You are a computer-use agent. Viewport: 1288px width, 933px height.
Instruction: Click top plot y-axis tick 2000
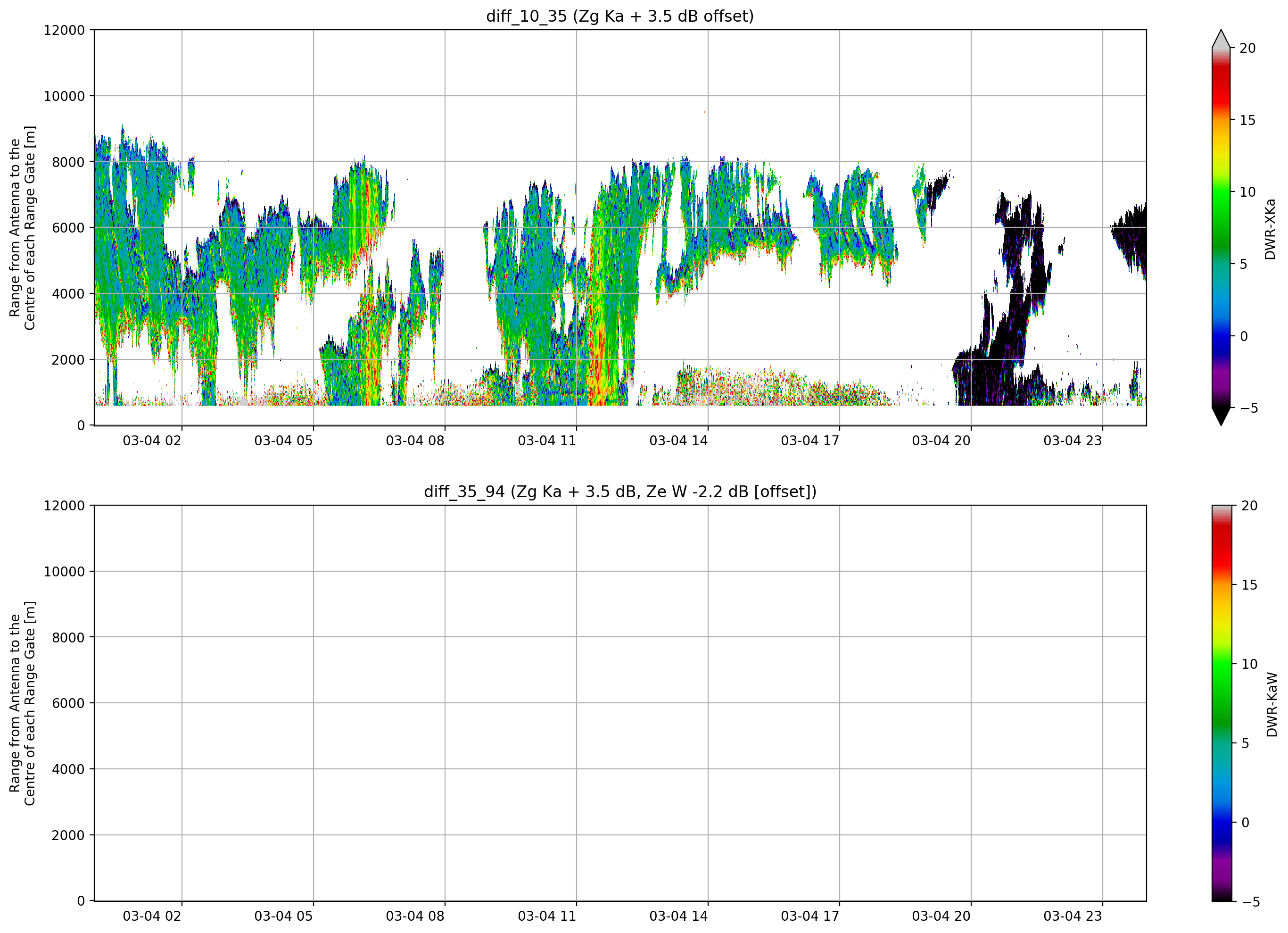(x=68, y=360)
